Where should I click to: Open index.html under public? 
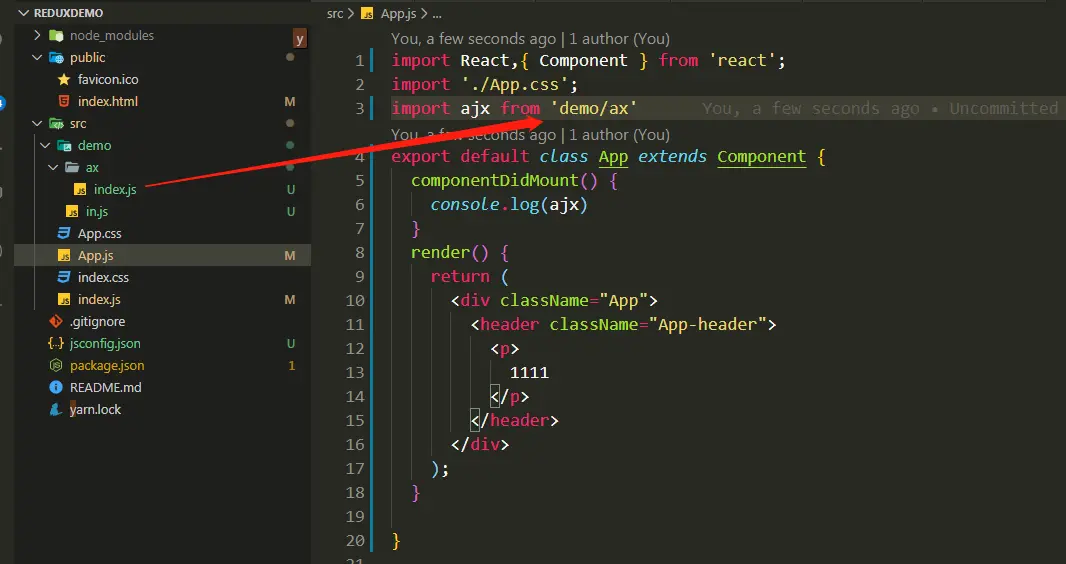click(107, 101)
